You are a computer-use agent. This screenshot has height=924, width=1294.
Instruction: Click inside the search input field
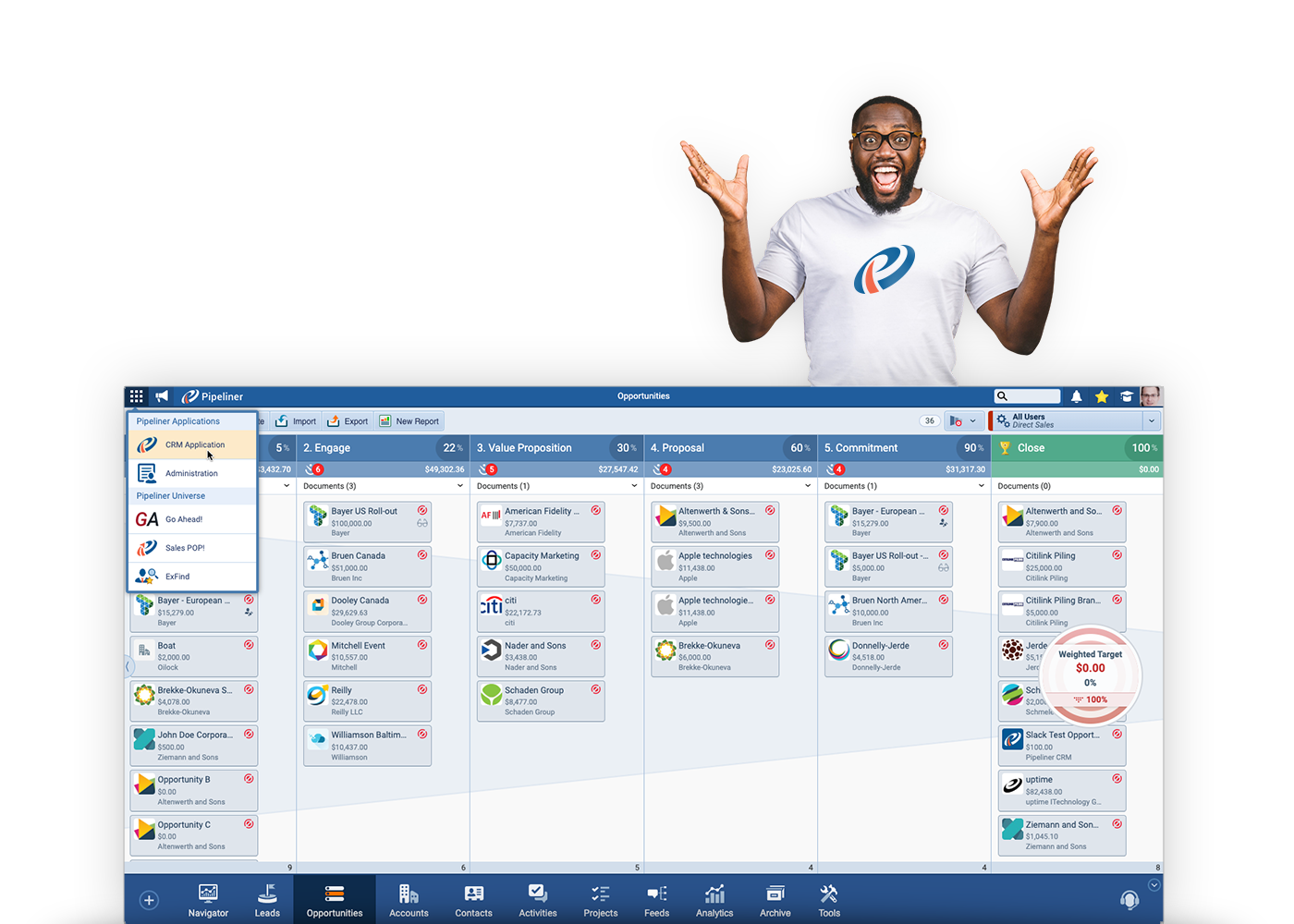pyautogui.click(x=1028, y=395)
